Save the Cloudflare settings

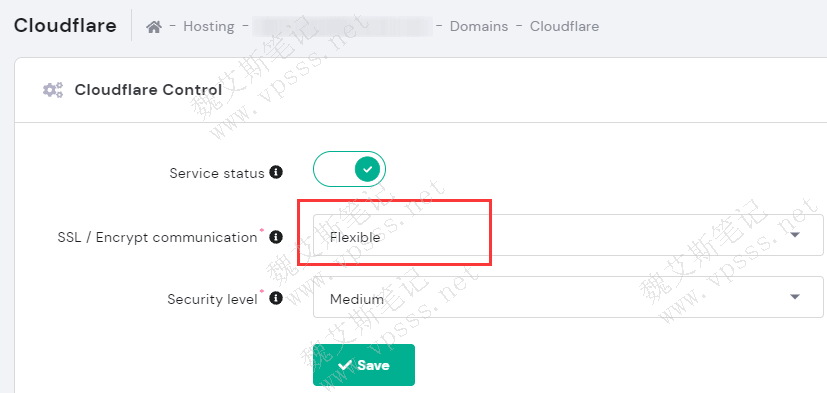click(364, 365)
